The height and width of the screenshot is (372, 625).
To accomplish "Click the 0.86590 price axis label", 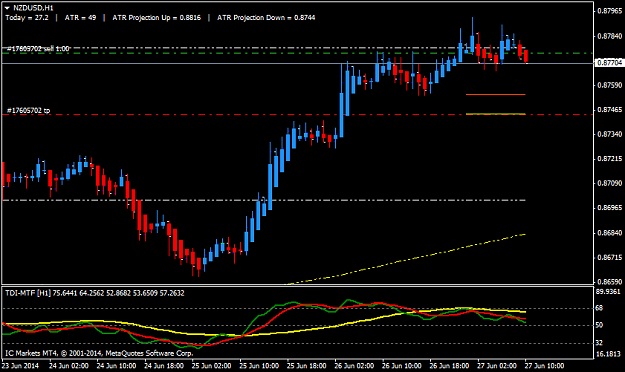I will [609, 282].
